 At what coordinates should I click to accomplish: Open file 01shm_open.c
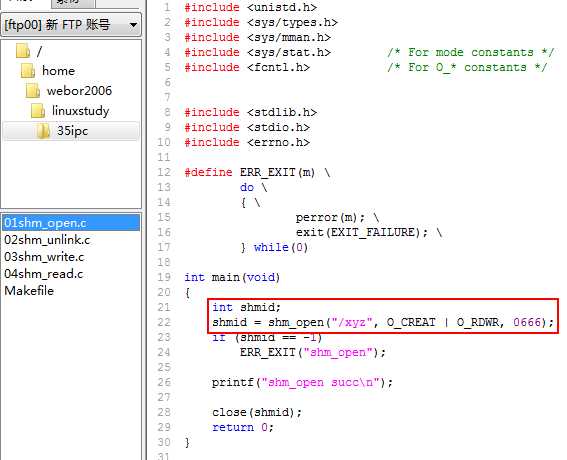71,223
